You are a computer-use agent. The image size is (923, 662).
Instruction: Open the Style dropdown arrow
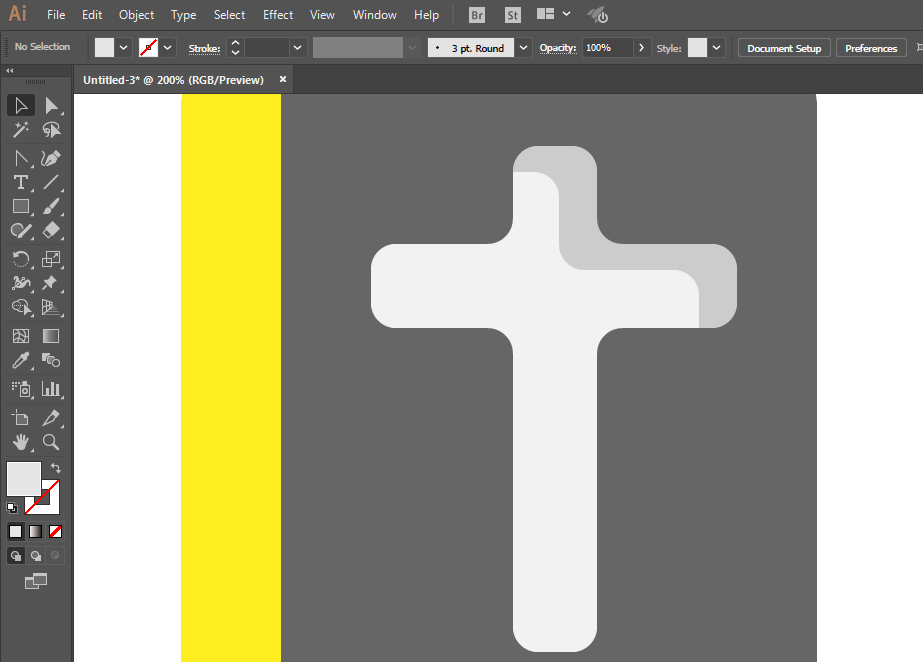point(716,48)
